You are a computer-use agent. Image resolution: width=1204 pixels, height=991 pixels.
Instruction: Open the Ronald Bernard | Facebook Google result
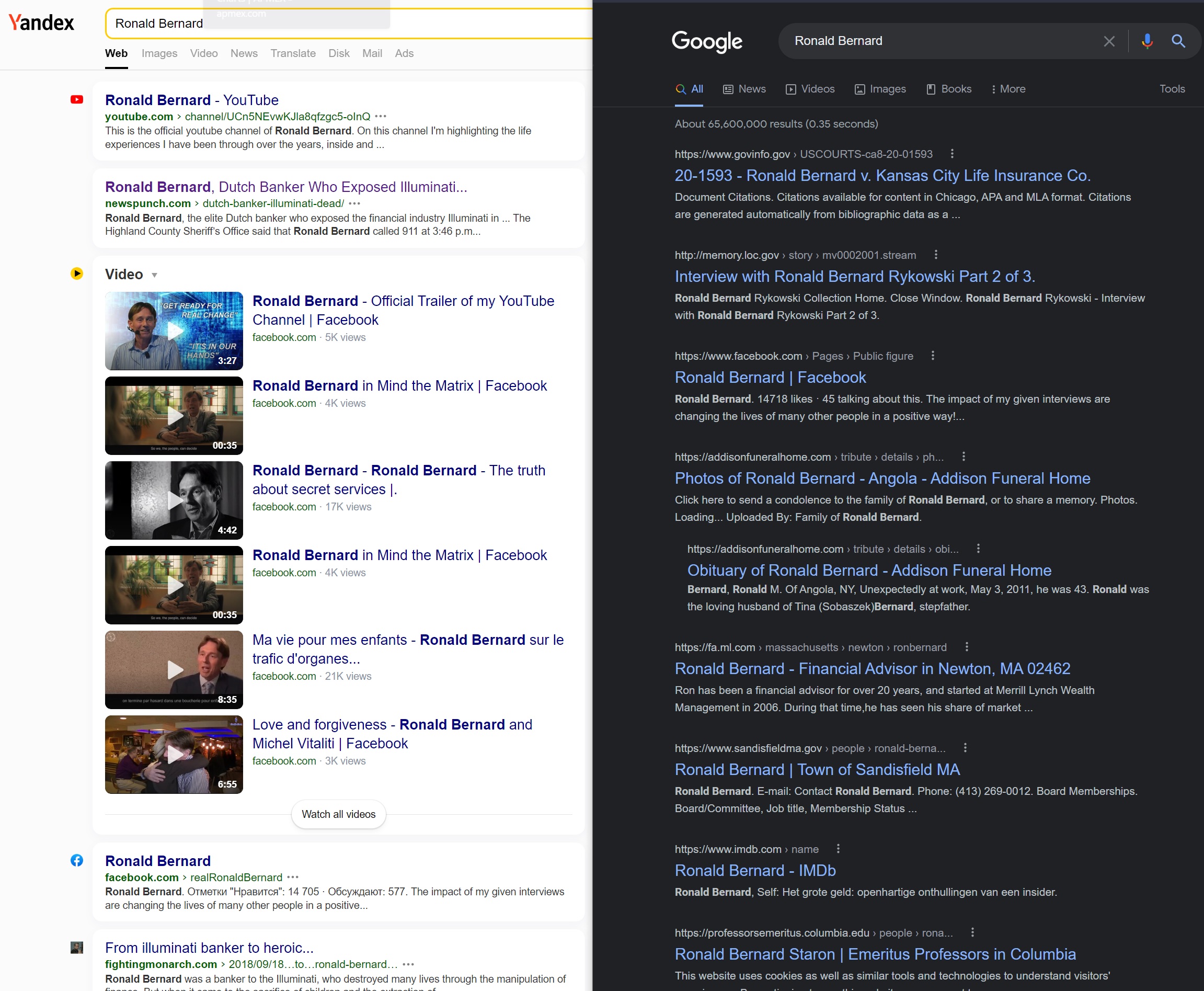click(770, 378)
